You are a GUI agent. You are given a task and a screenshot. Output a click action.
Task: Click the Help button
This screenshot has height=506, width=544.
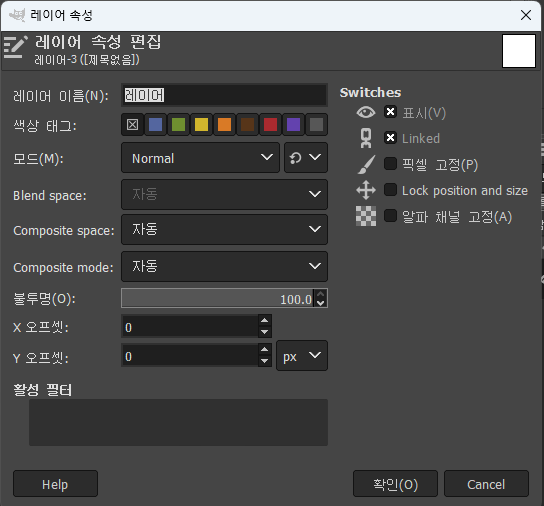[x=55, y=484]
